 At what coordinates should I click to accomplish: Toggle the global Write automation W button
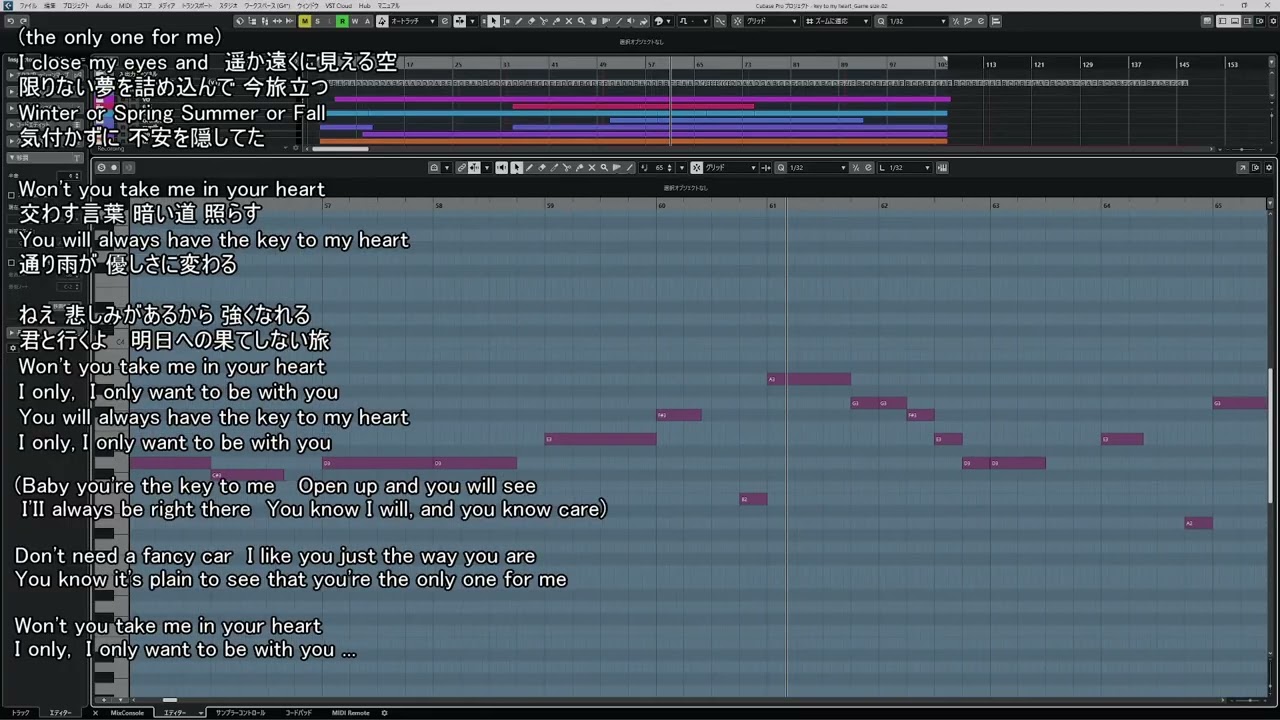(x=354, y=21)
